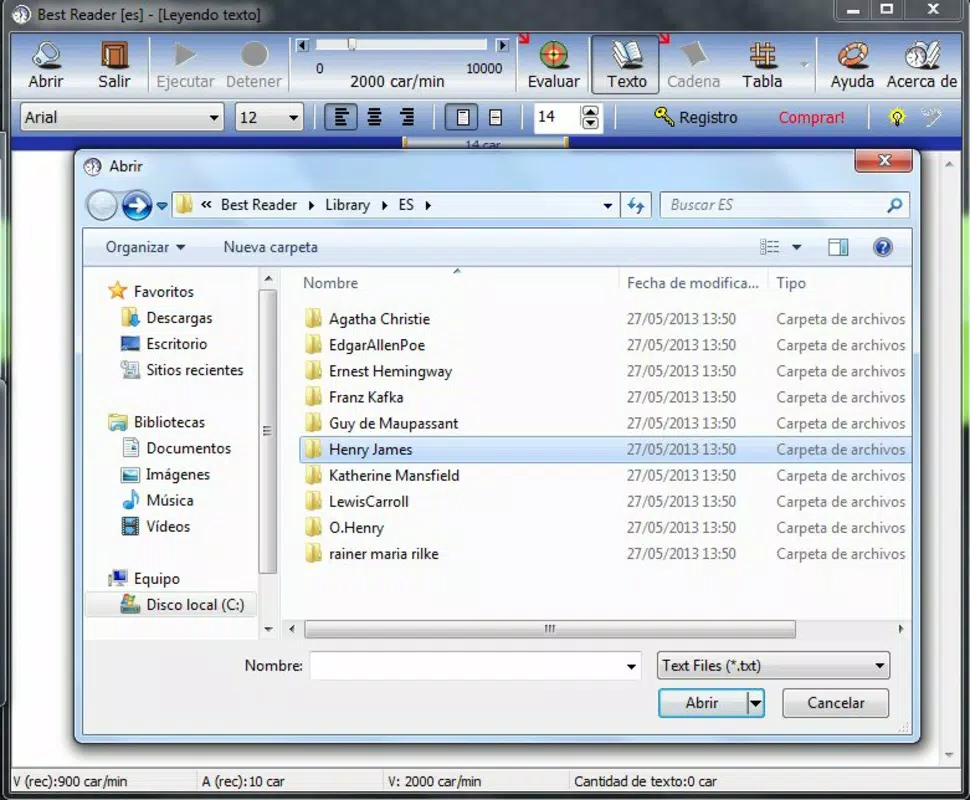Click Nueva carpeta button
This screenshot has height=800, width=970.
pos(270,247)
